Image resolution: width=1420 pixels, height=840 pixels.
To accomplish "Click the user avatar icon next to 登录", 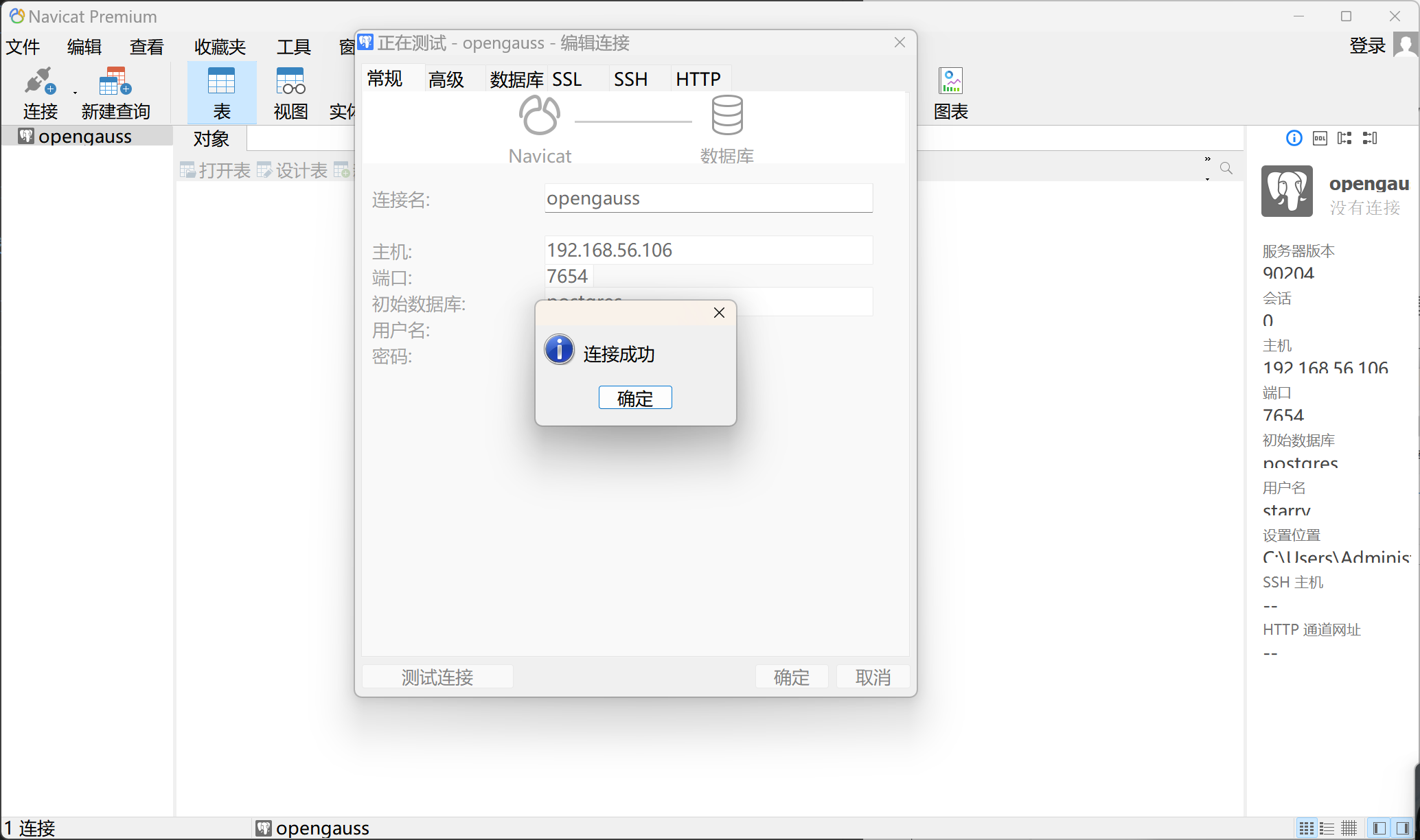I will (x=1406, y=46).
